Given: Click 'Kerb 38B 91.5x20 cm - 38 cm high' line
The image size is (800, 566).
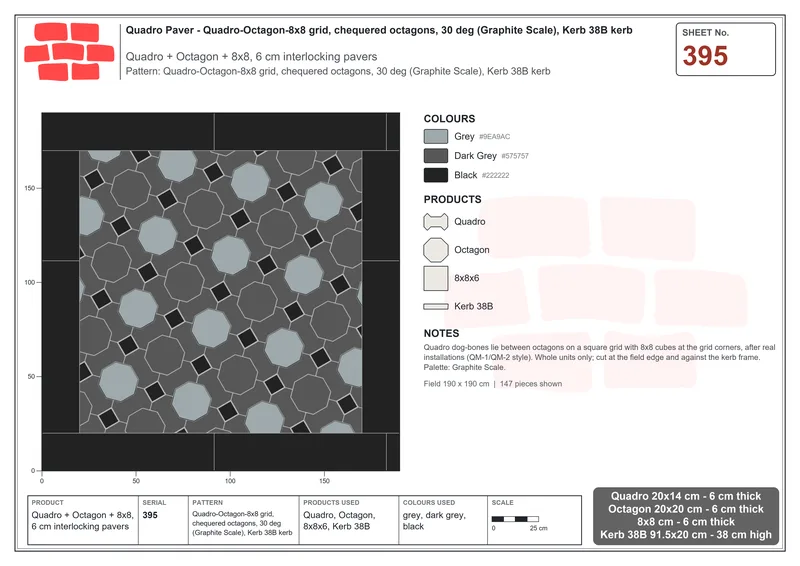Looking at the screenshot, I should pyautogui.click(x=686, y=535).
